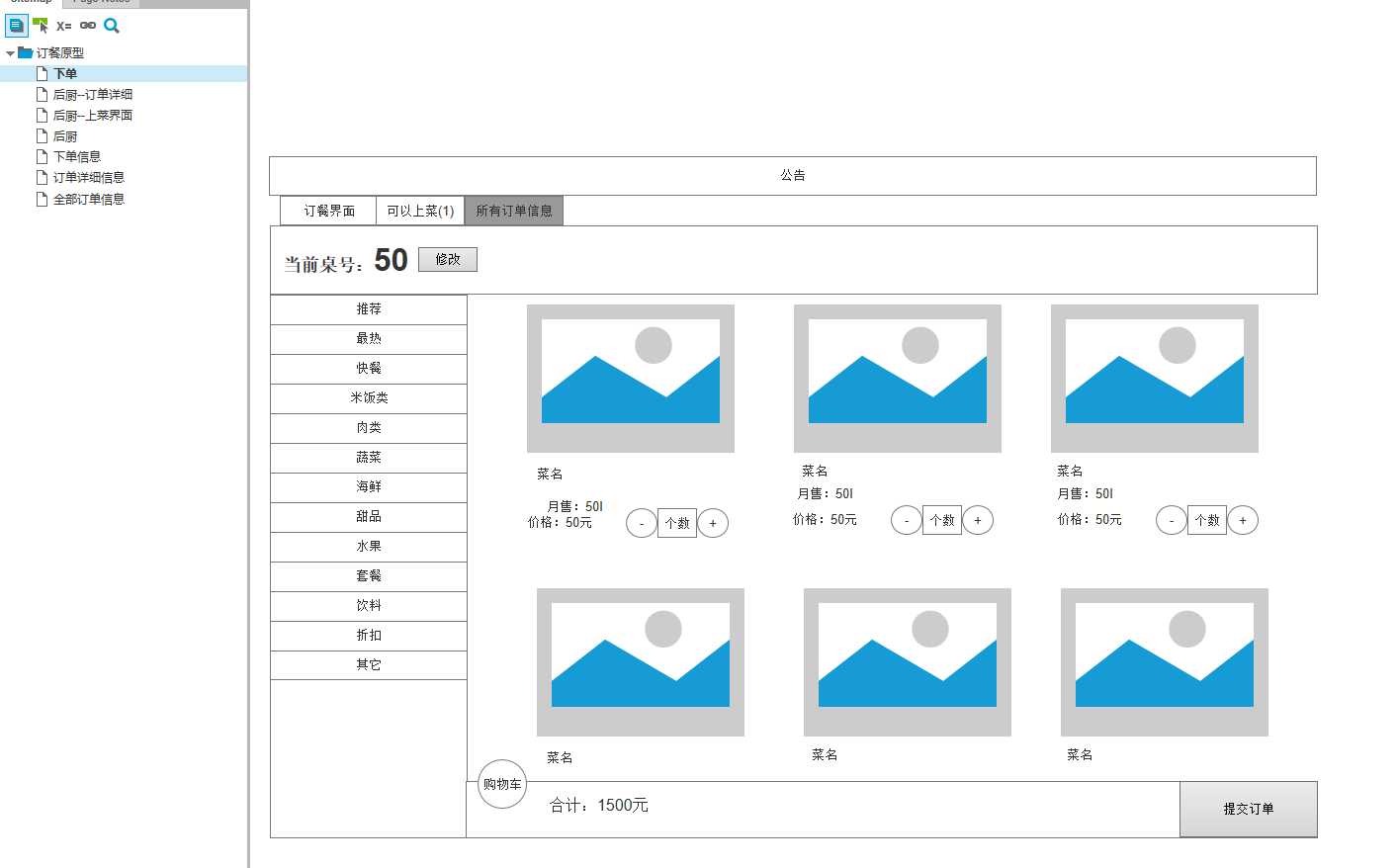Click middle bottom-row dish image
The image size is (1397, 868).
click(x=908, y=662)
